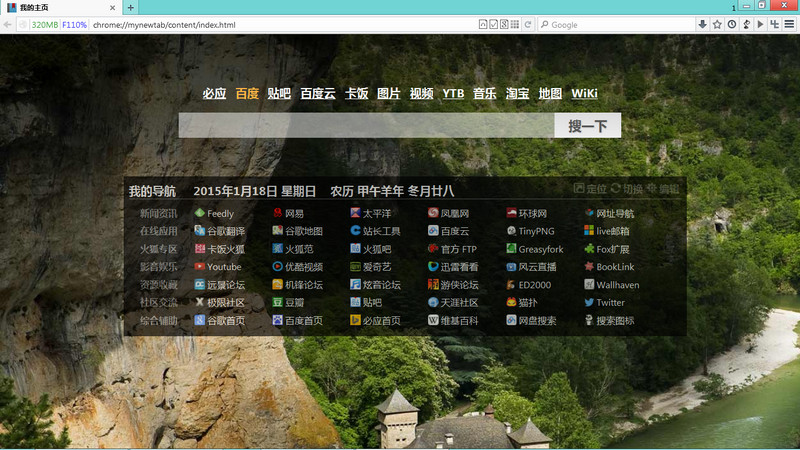Open the 爱奇艺 link
Screen dimensions: 800x450
[x=371, y=267]
